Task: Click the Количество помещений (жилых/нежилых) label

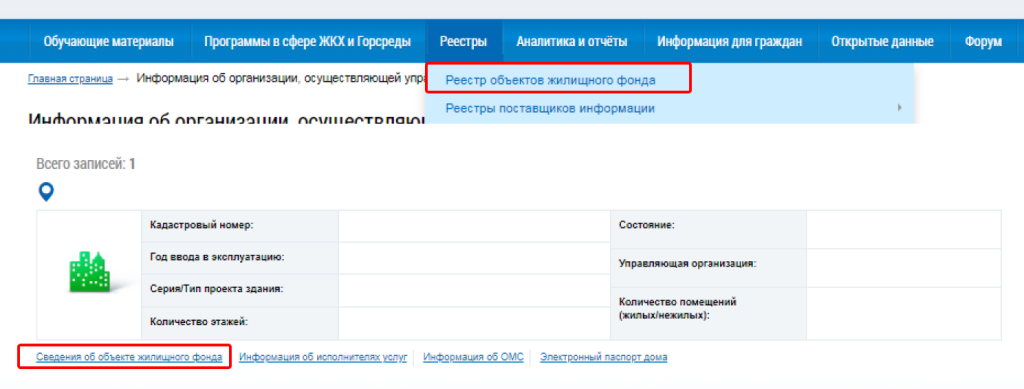Action: pyautogui.click(x=677, y=309)
